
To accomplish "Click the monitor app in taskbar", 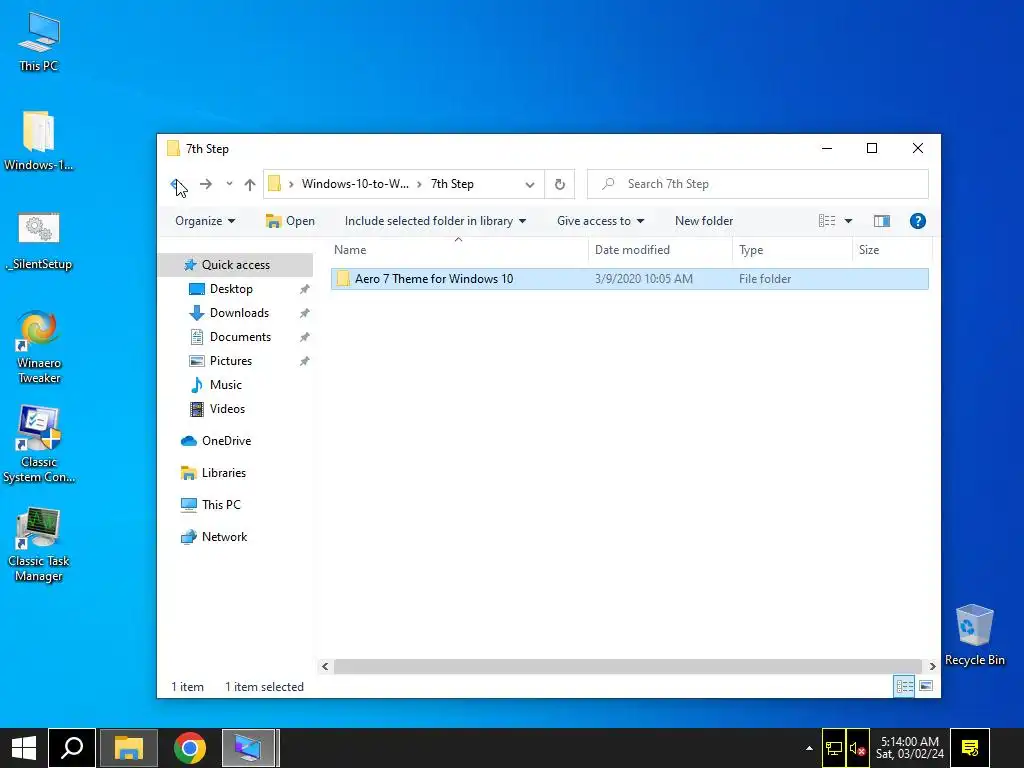I will 249,748.
